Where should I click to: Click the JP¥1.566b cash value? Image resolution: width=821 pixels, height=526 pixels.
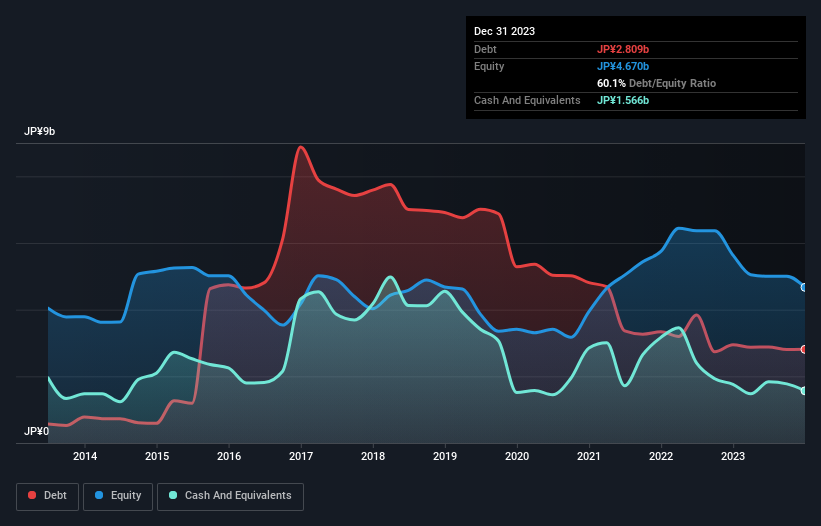pyautogui.click(x=623, y=100)
